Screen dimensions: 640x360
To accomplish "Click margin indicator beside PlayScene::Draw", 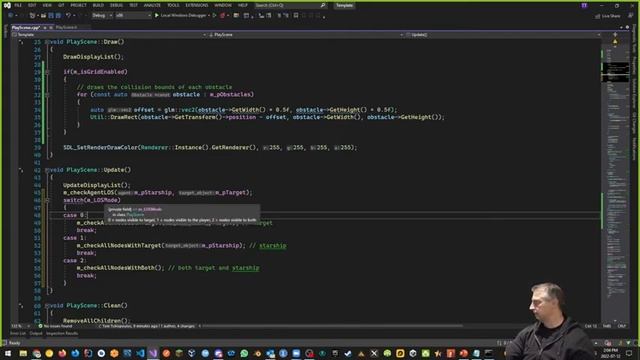I will (21, 42).
